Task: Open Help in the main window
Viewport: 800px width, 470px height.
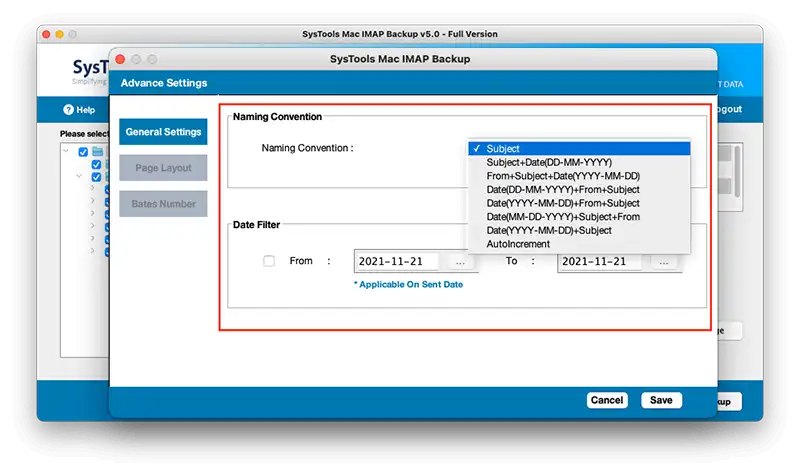Action: pos(79,110)
